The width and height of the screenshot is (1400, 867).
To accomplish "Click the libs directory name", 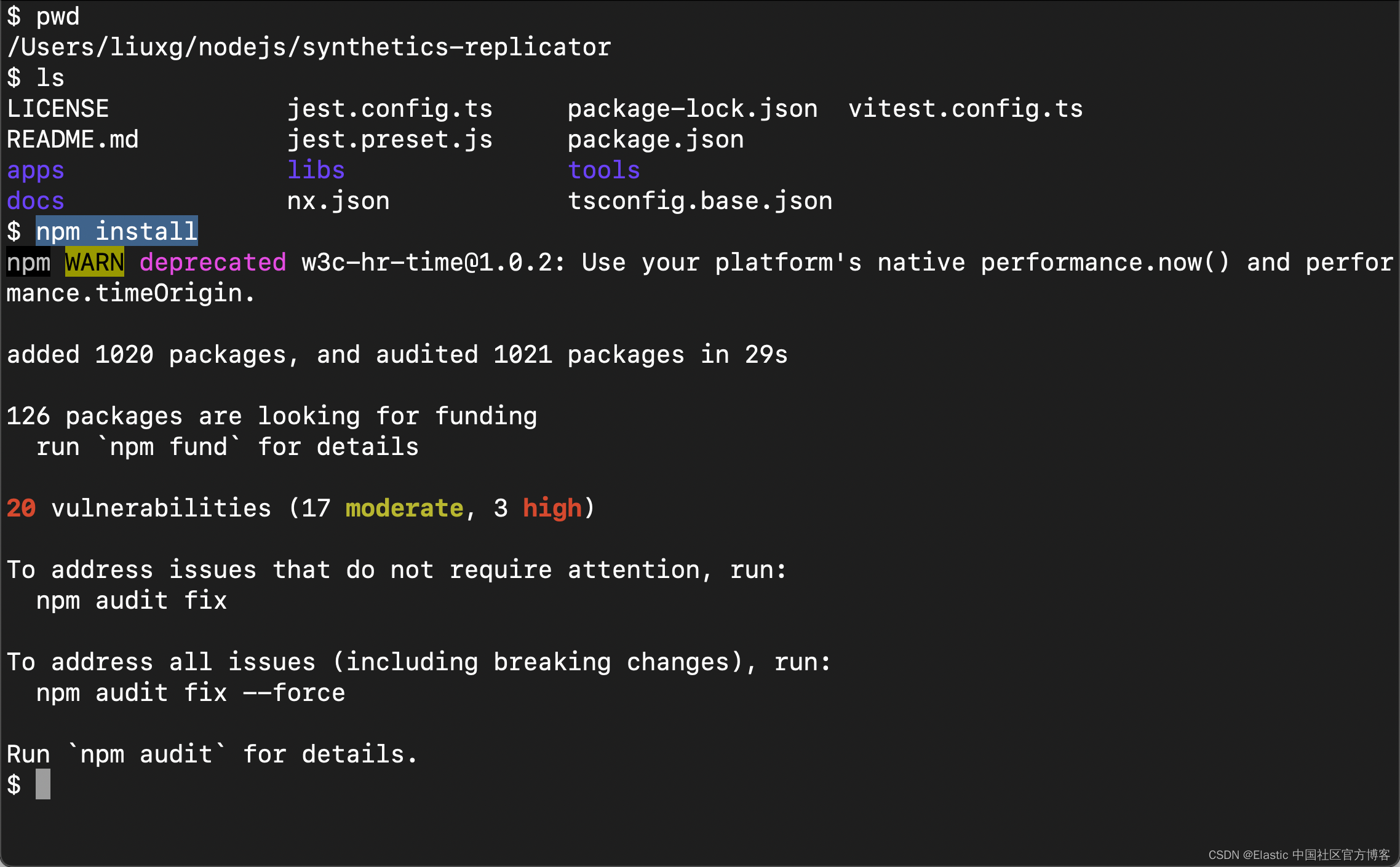I will pyautogui.click(x=316, y=170).
